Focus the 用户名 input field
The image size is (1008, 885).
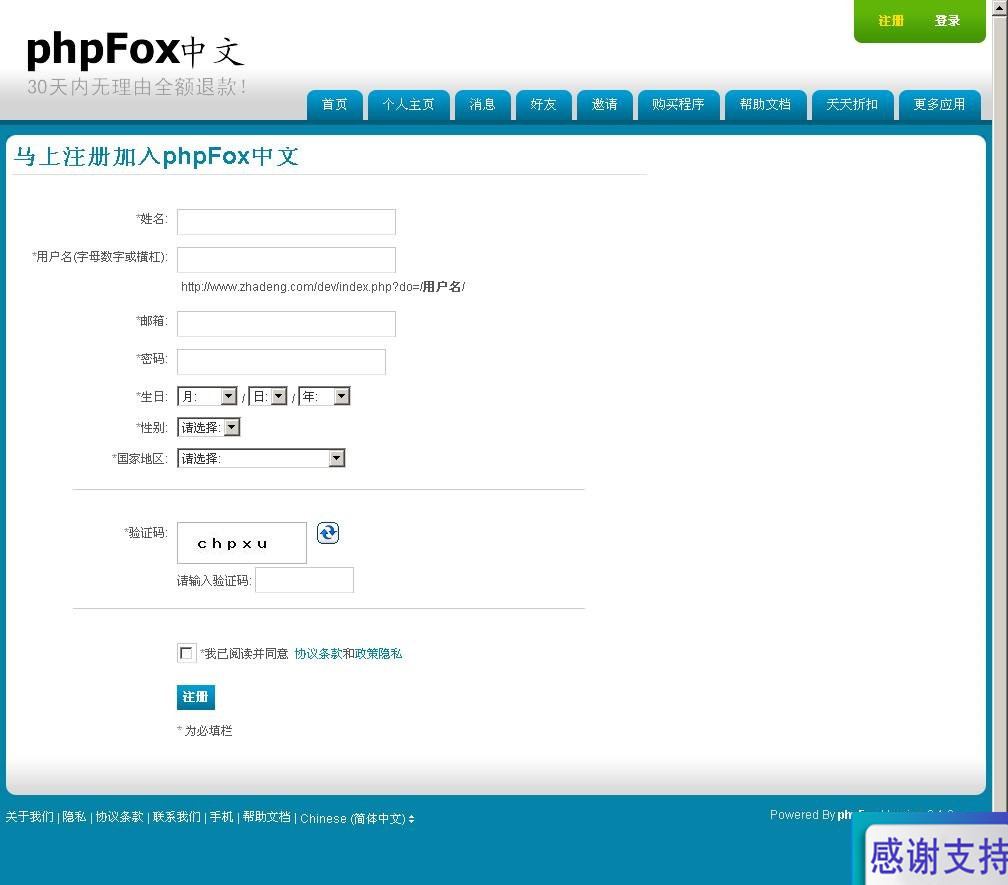point(286,260)
